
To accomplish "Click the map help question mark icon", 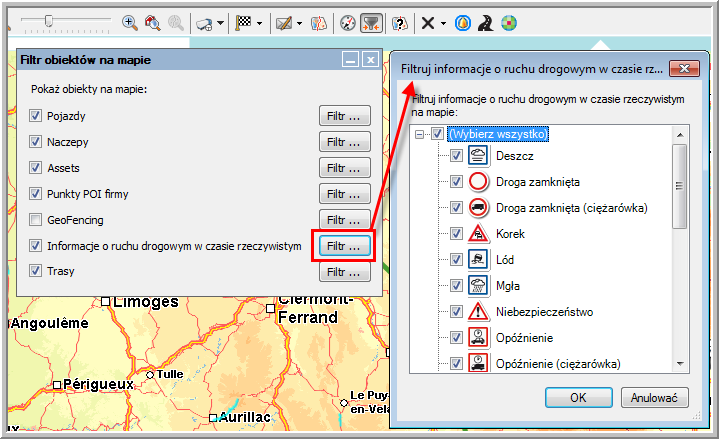I will tap(400, 22).
